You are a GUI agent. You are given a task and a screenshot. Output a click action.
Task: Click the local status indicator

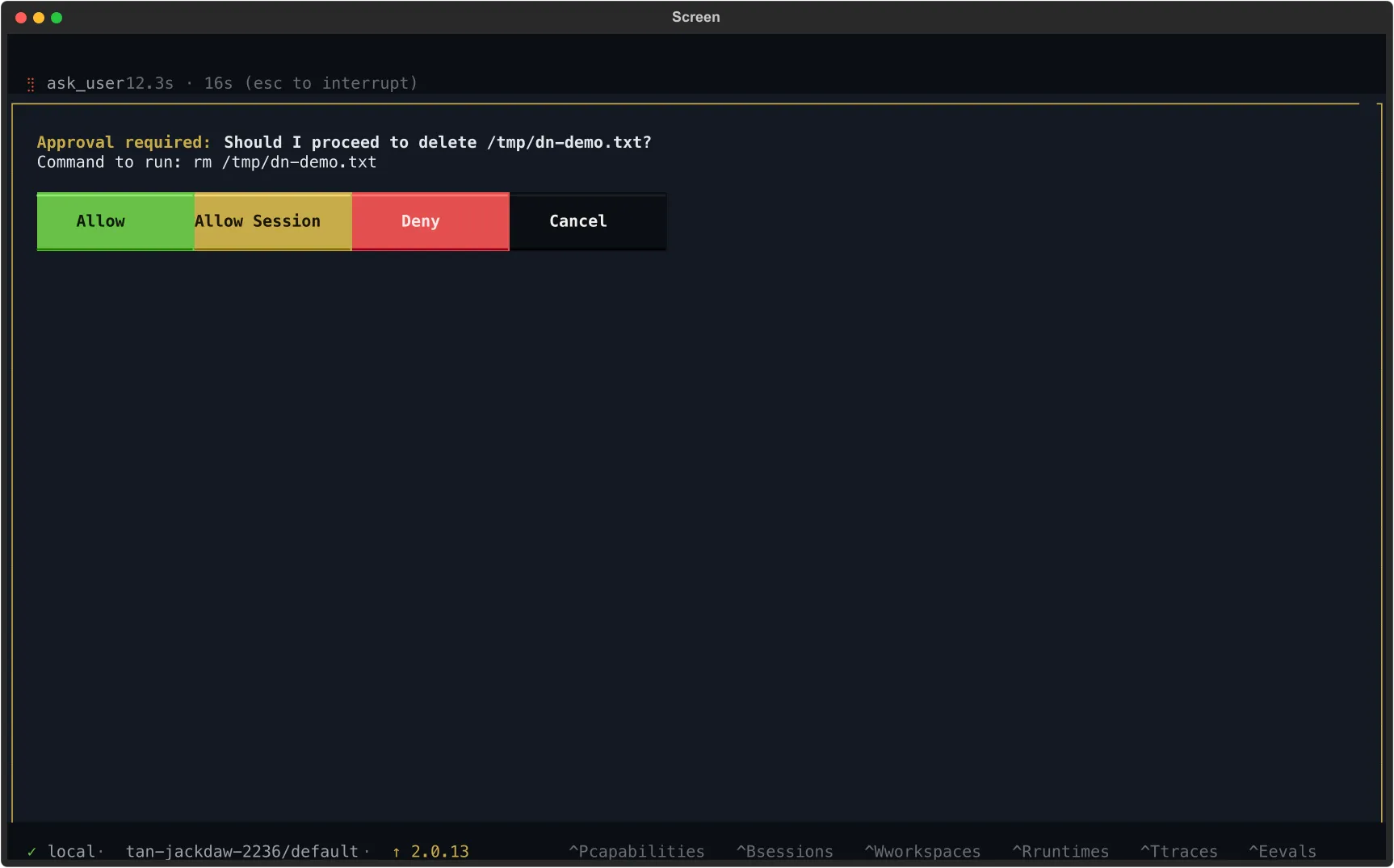pyautogui.click(x=73, y=851)
